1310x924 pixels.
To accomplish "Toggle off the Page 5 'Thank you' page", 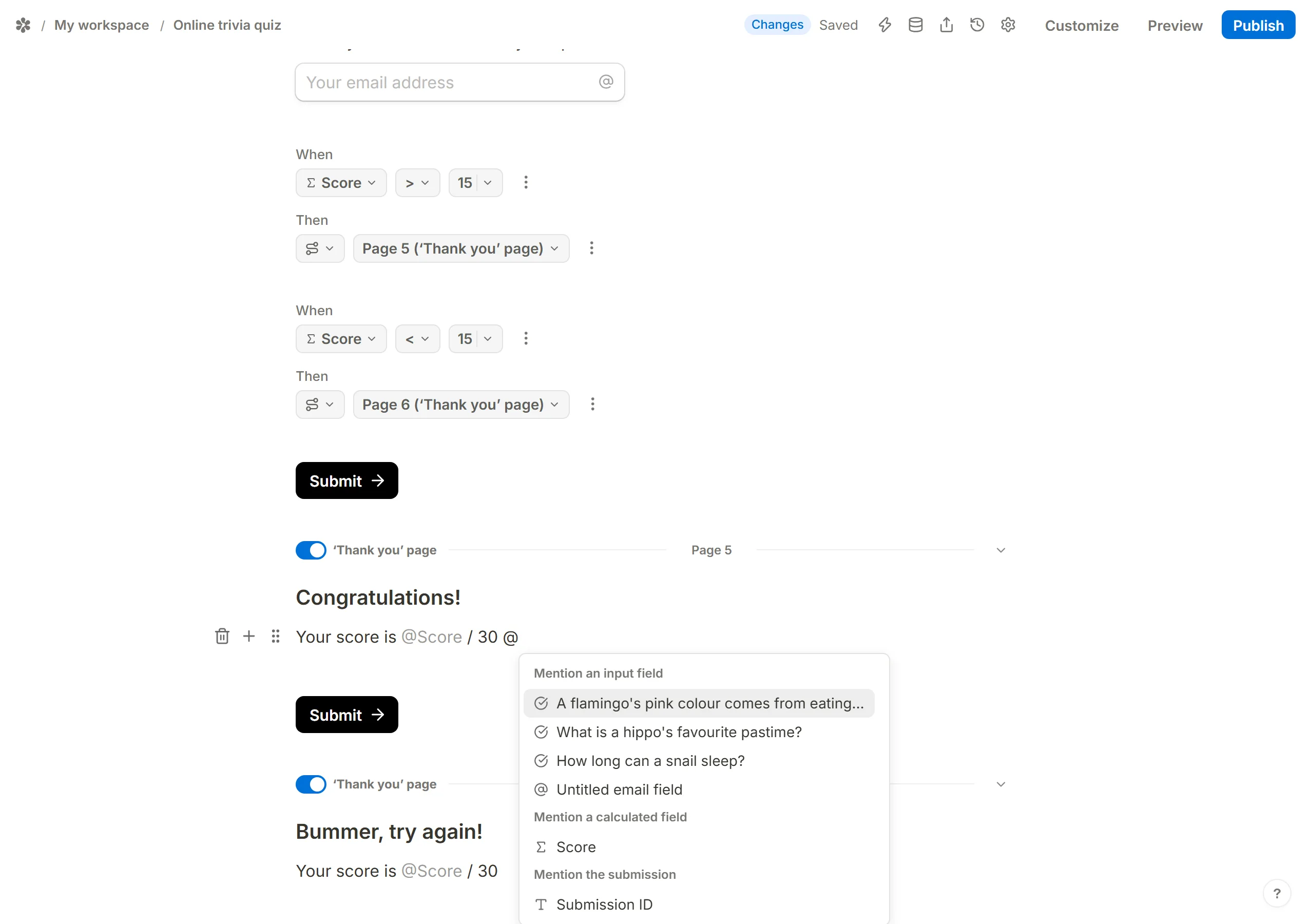I will [311, 550].
